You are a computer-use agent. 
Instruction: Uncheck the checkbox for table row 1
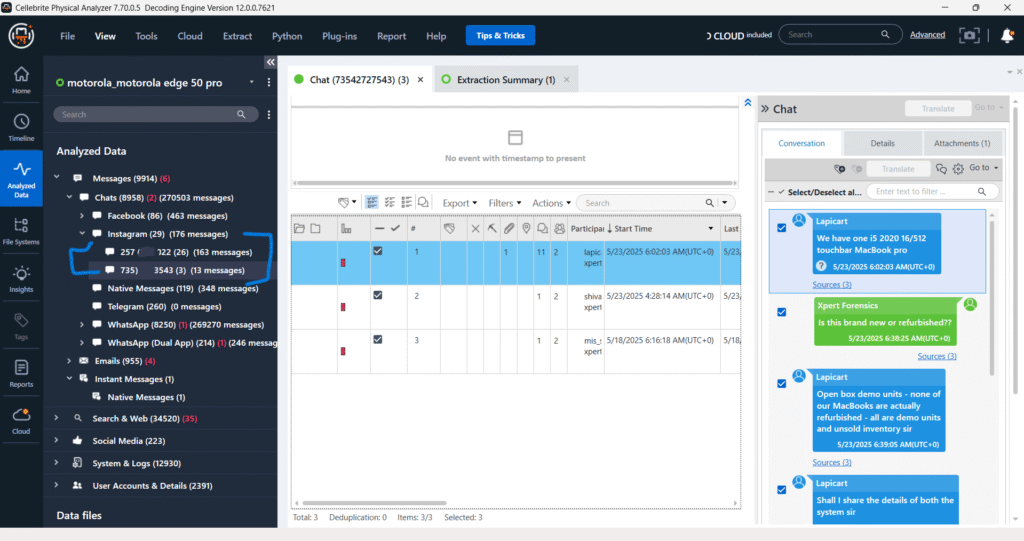click(x=377, y=251)
